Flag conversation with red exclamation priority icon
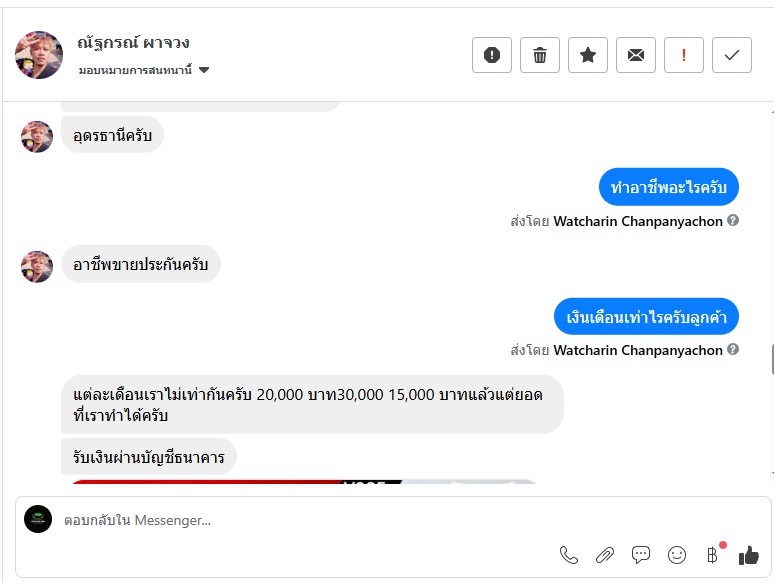 pyautogui.click(x=684, y=55)
